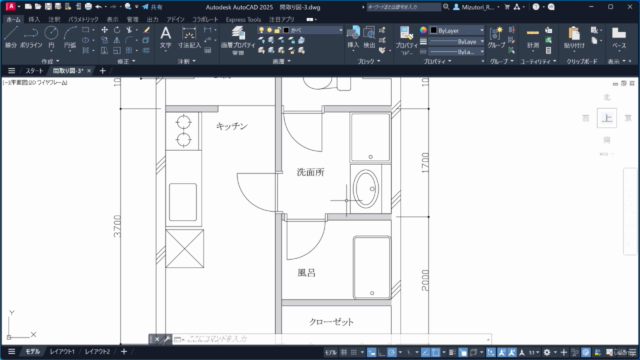
Task: Click the Plot (print) icon in quick access toolbar
Action: click(x=88, y=7)
